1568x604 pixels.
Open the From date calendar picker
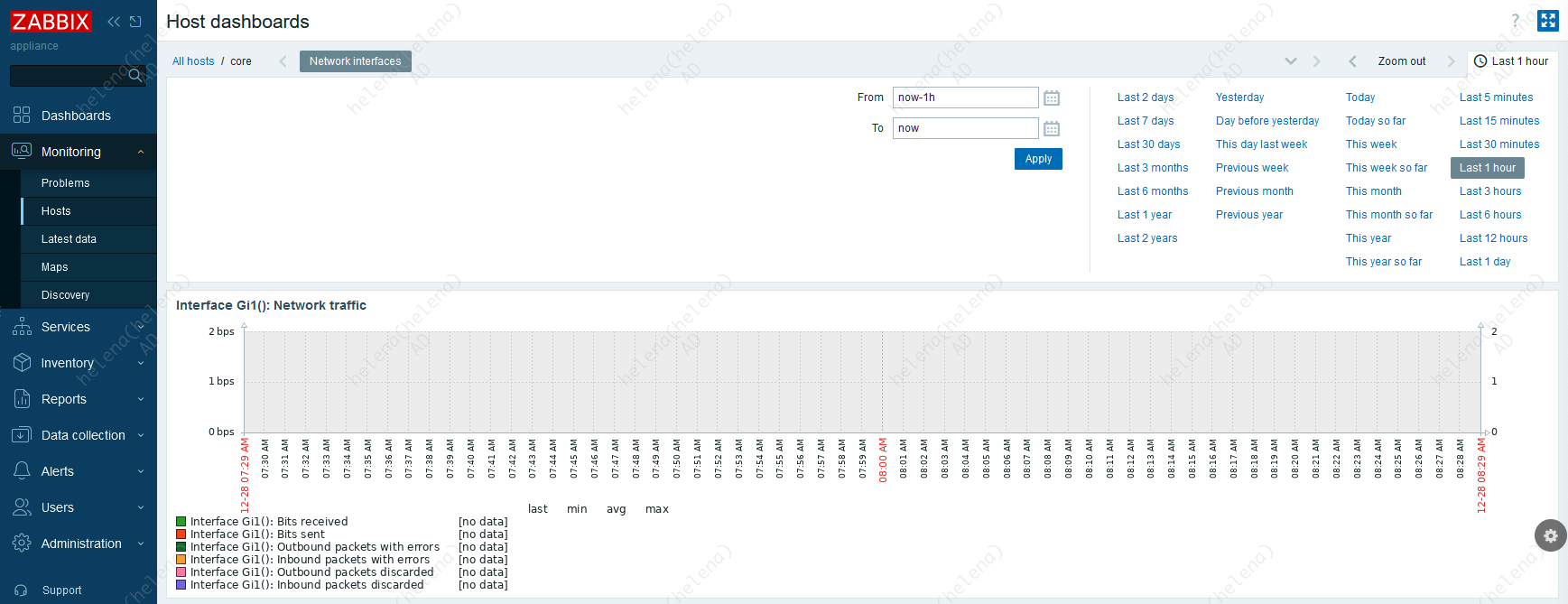[x=1052, y=98]
